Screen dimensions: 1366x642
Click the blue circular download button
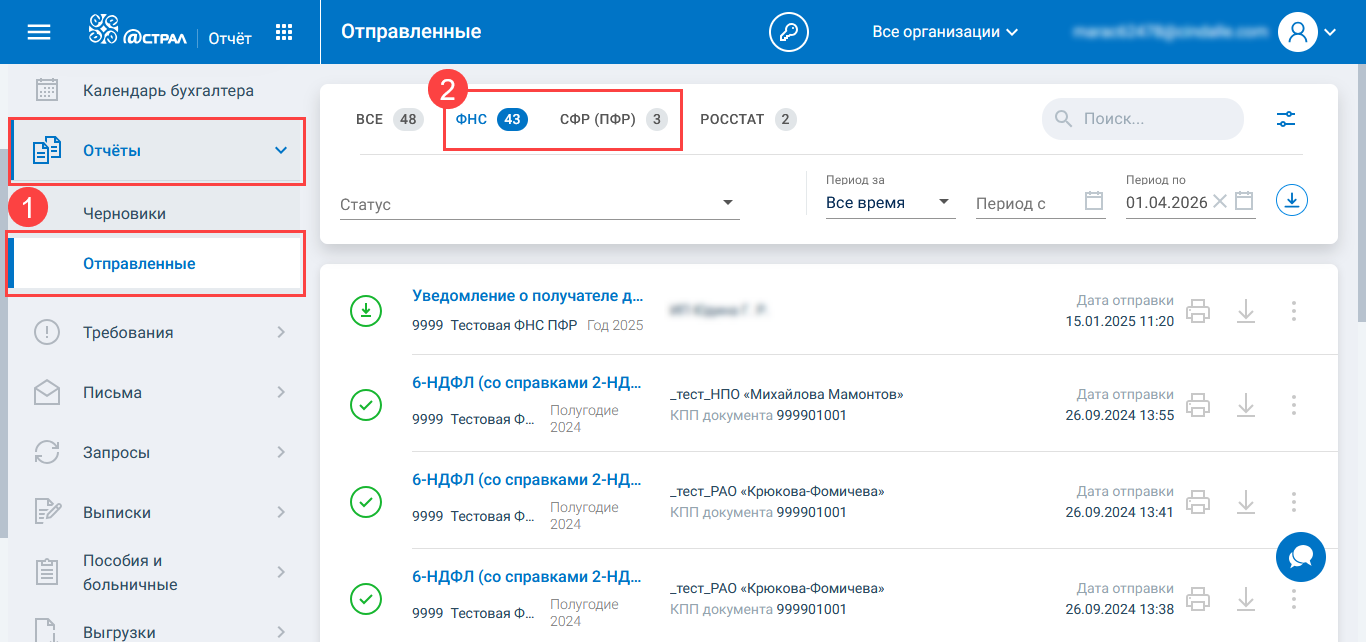[x=1292, y=201]
